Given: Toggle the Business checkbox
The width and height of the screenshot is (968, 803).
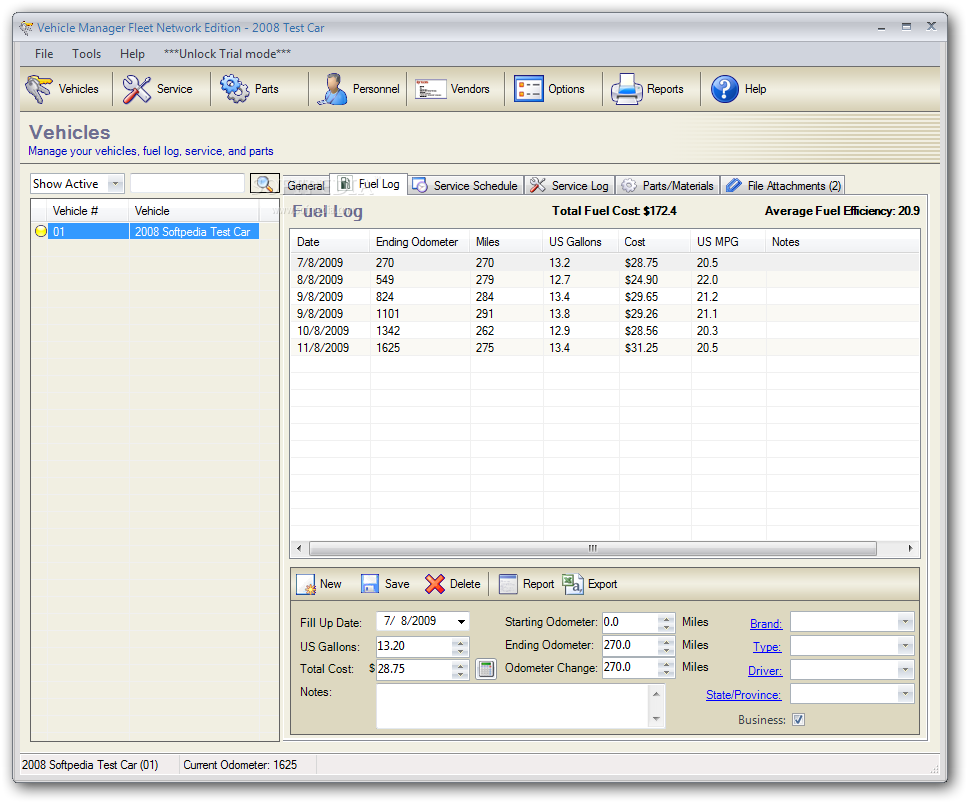Looking at the screenshot, I should (798, 720).
